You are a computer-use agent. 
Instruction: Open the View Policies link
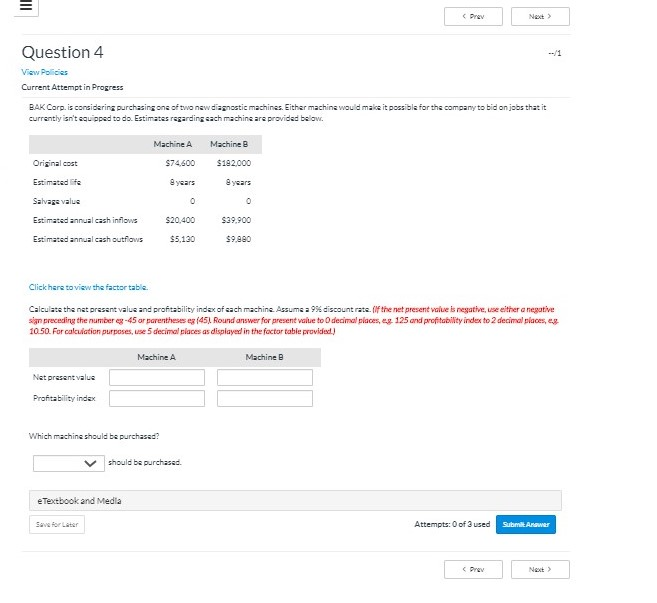click(x=44, y=72)
